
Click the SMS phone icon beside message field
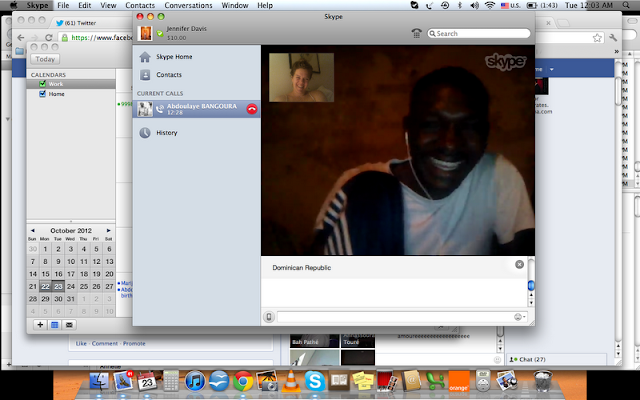coord(269,317)
